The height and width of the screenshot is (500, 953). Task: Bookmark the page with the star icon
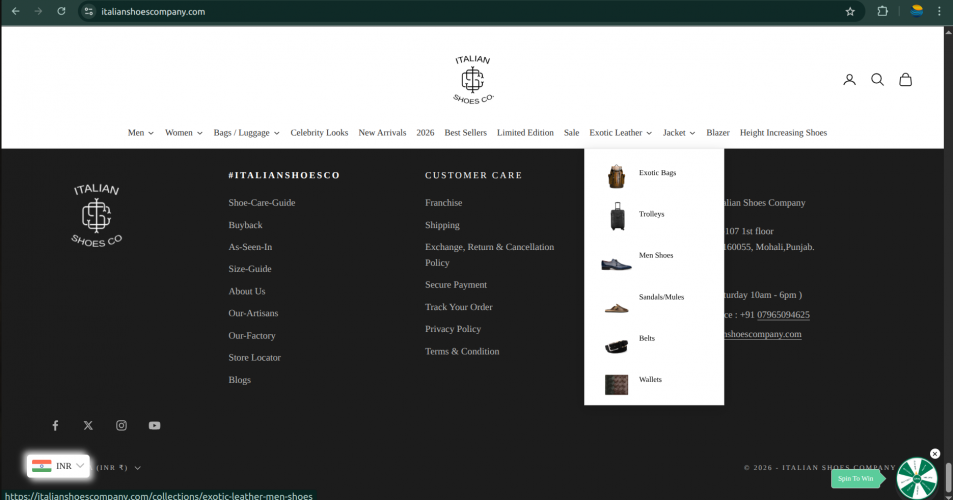point(850,12)
